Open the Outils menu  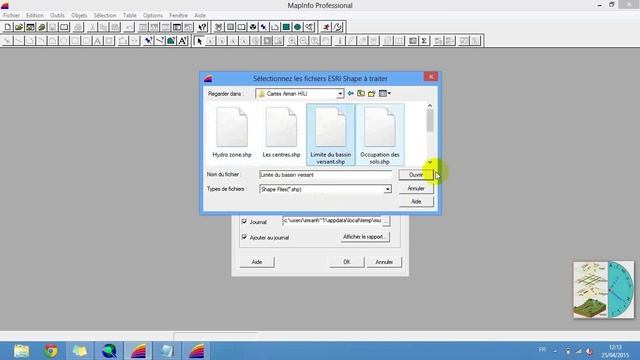coord(57,16)
